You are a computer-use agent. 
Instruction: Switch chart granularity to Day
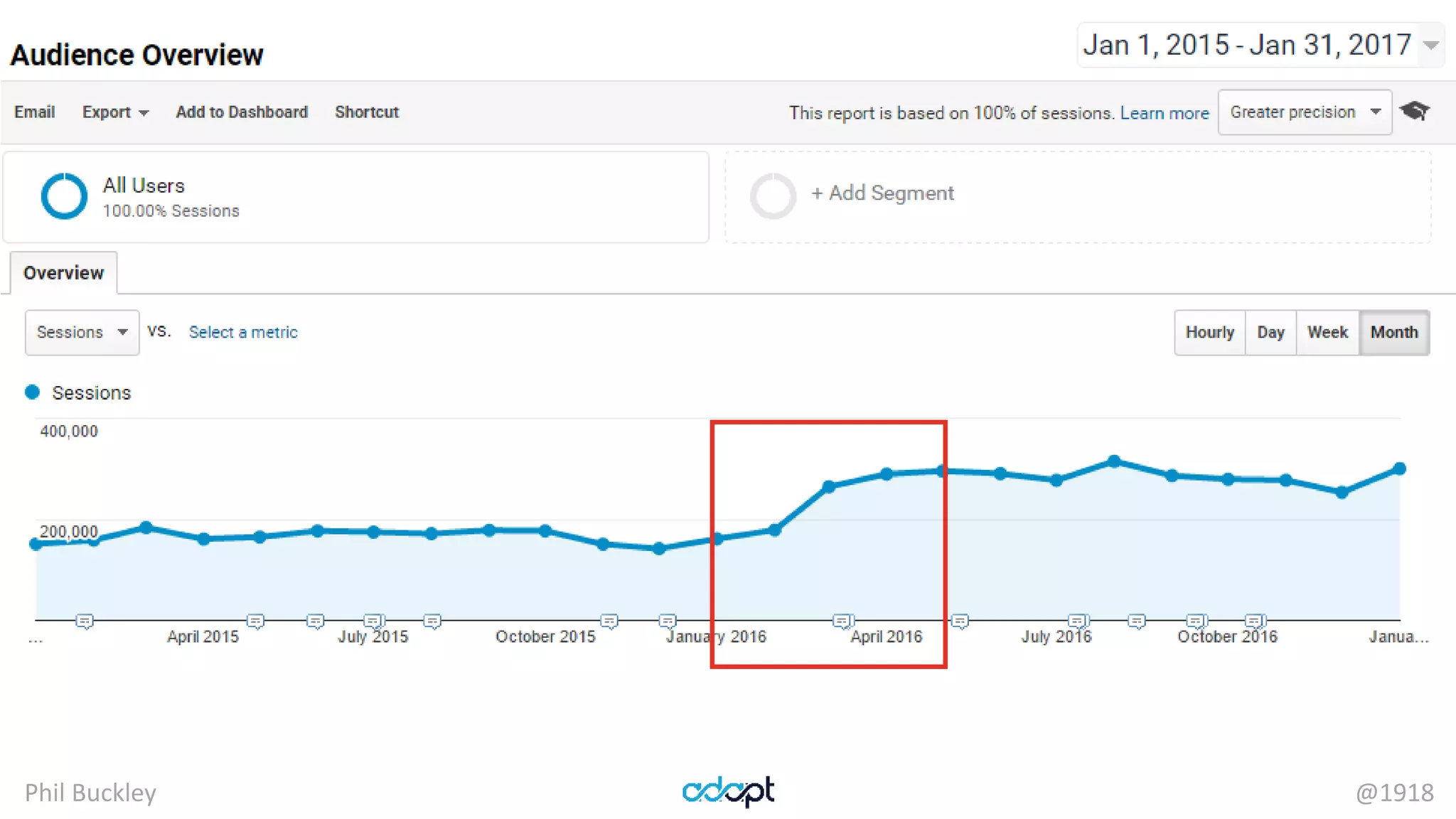1270,332
